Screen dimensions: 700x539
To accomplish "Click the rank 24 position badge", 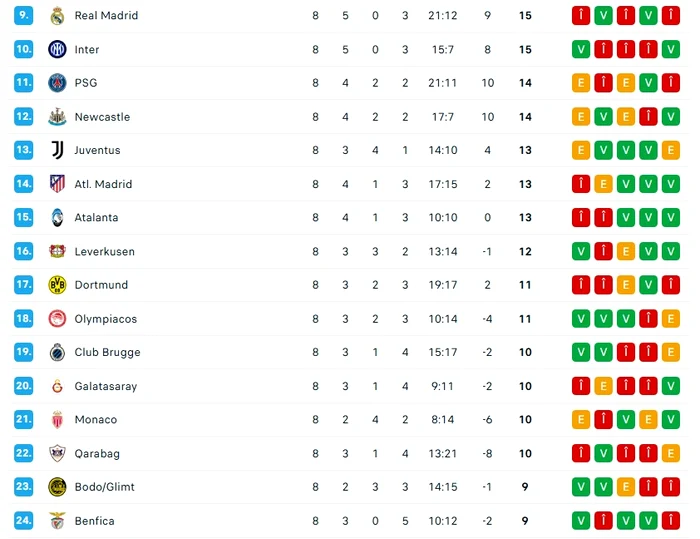I will (x=24, y=520).
